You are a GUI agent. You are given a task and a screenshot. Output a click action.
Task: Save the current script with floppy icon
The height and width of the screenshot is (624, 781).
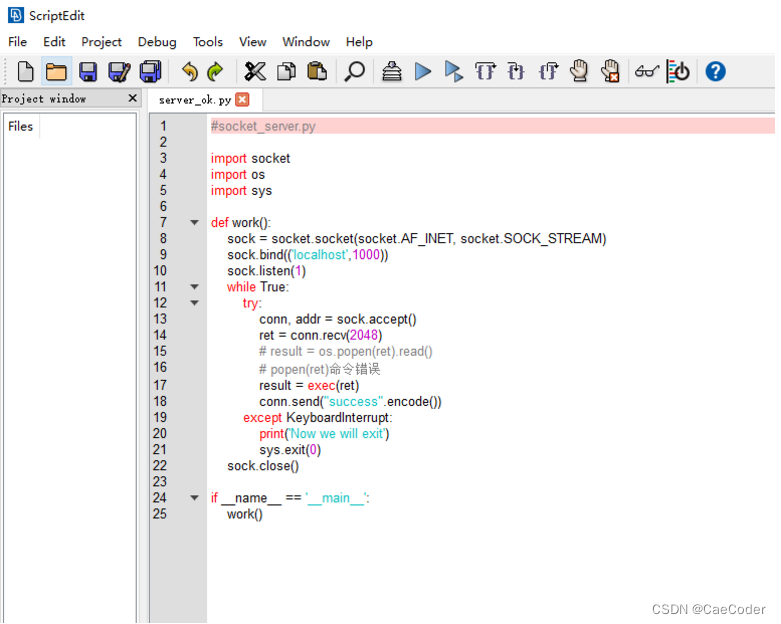click(x=88, y=71)
